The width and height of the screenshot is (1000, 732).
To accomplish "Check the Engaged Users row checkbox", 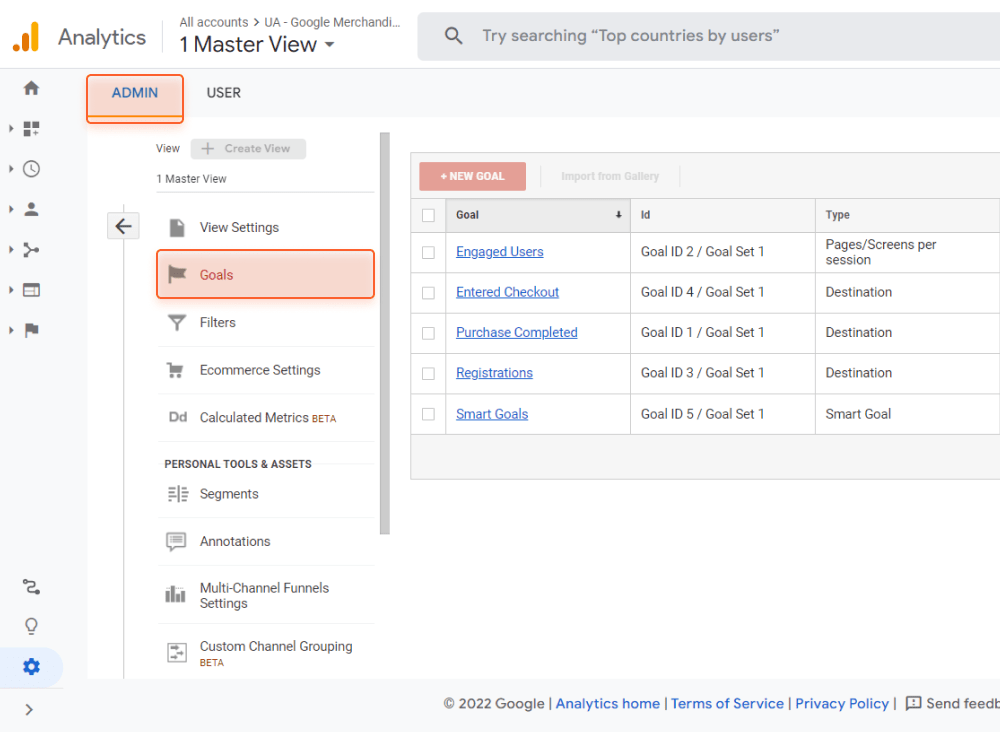I will (429, 253).
